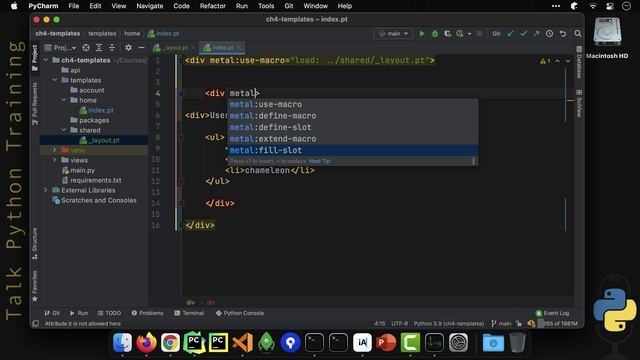
Task: Select main.py in project tree
Action: point(82,170)
